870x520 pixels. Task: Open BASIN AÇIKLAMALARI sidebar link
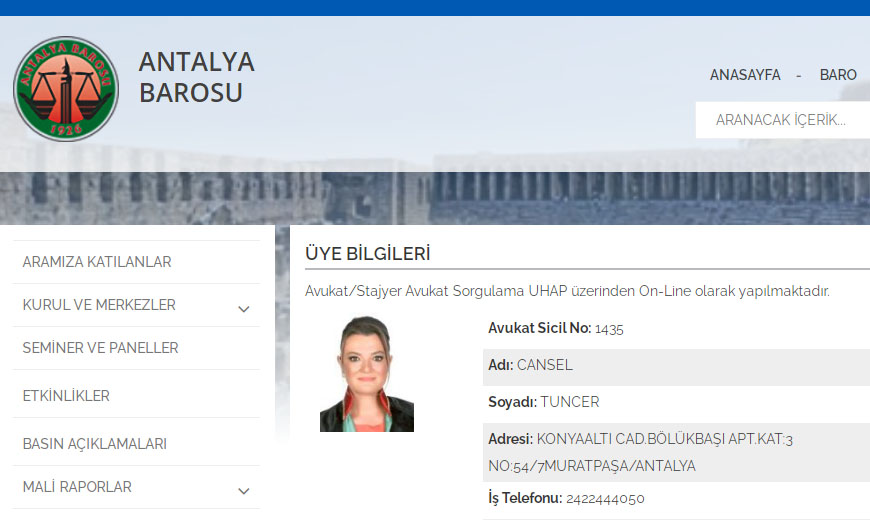pos(94,444)
